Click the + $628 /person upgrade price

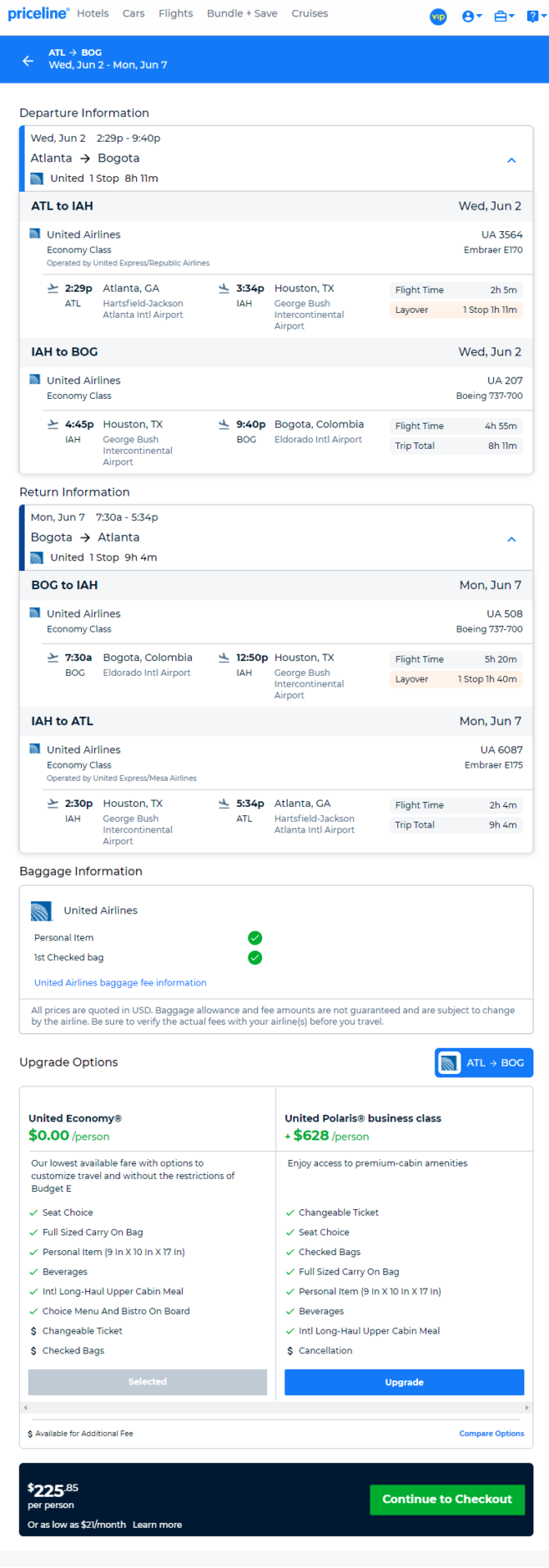coord(327,1136)
